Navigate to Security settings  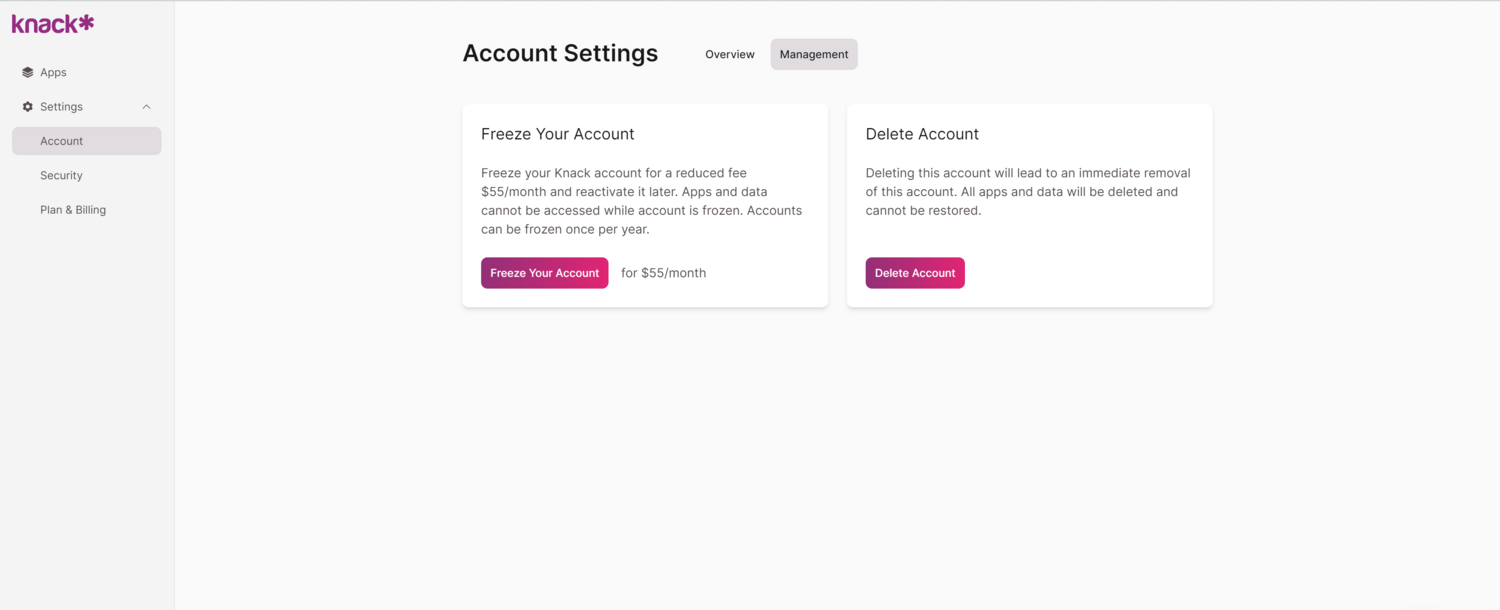(x=61, y=175)
